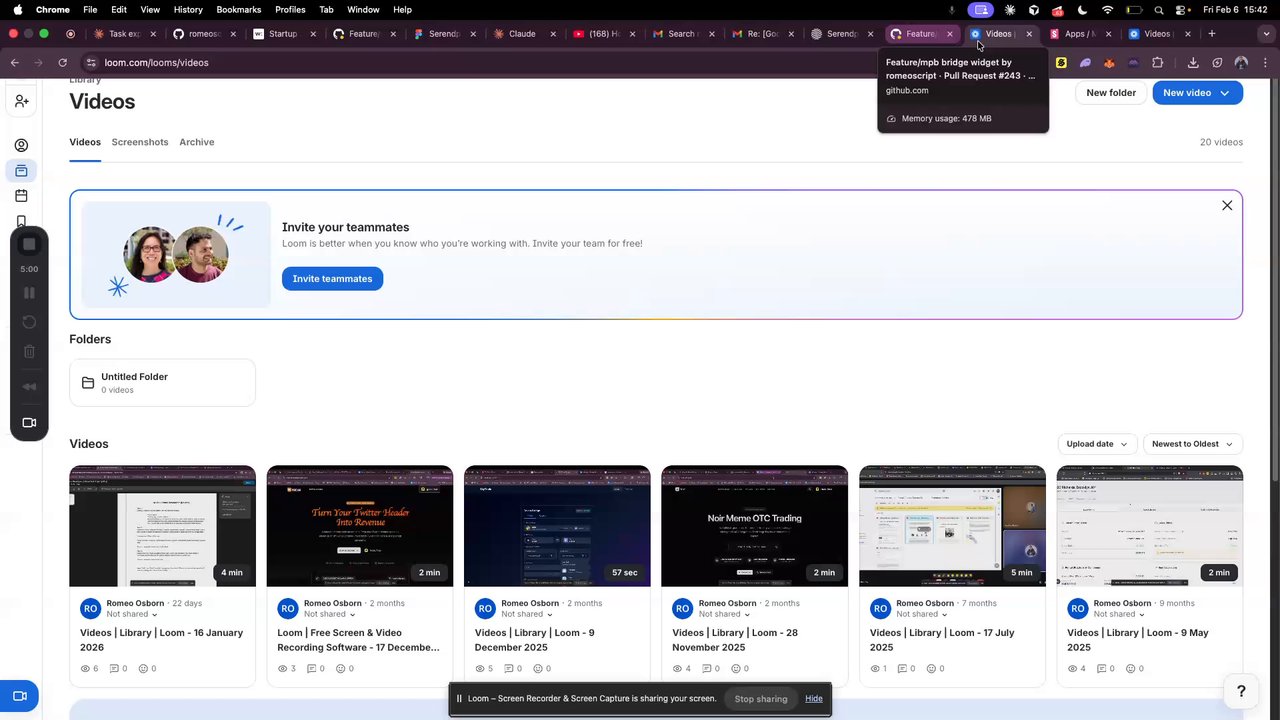The width and height of the screenshot is (1280, 720).
Task: Open the Chrome three-dot menu
Action: tap(1264, 62)
